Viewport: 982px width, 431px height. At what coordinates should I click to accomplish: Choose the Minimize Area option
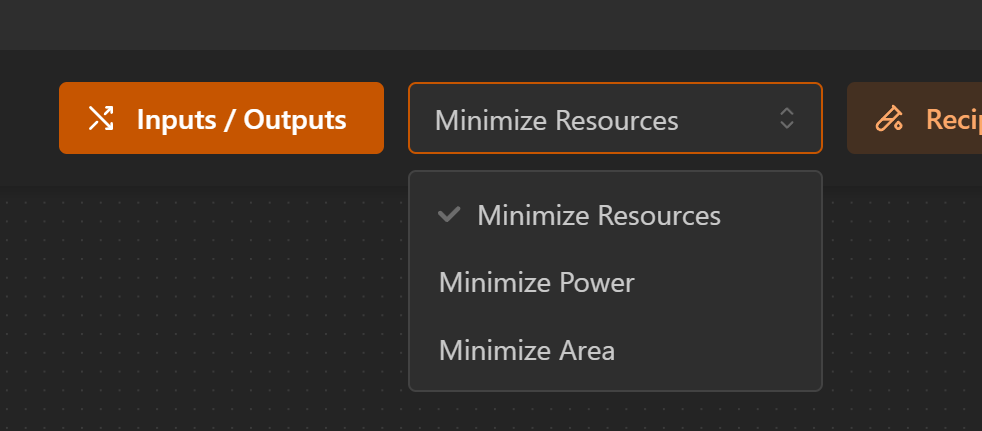pyautogui.click(x=526, y=351)
